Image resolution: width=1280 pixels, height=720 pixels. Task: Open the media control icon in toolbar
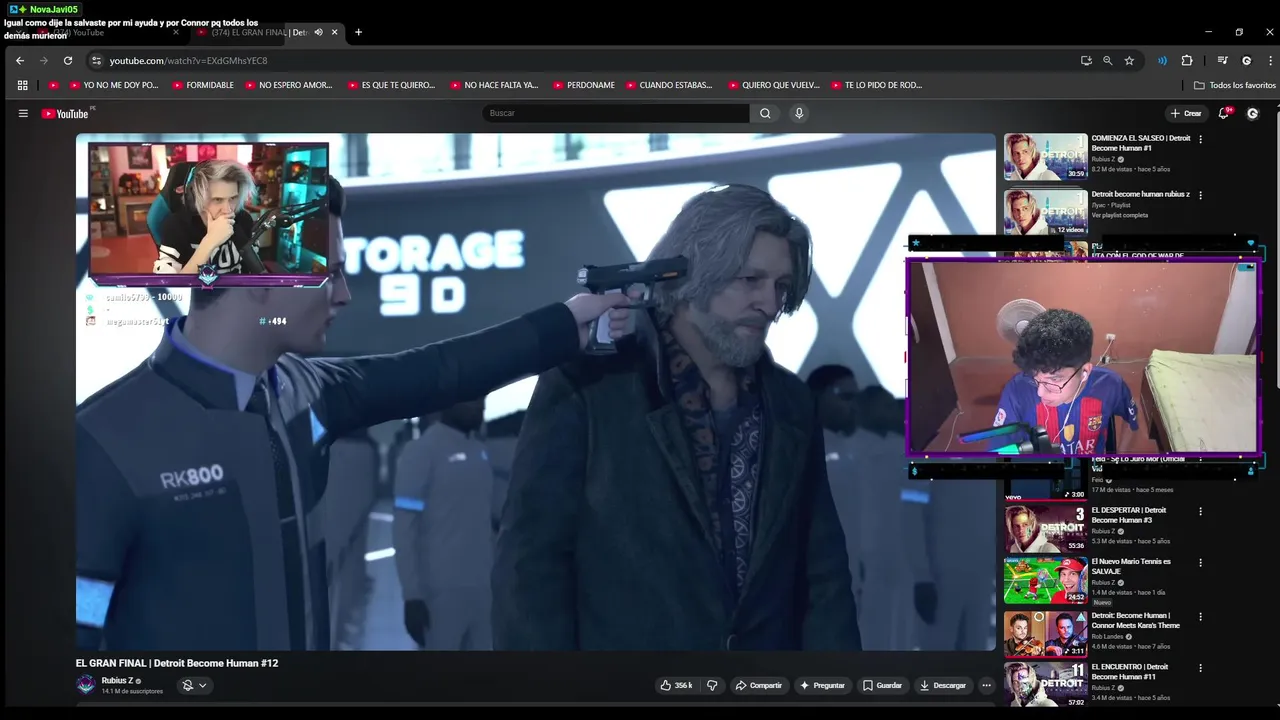point(1222,60)
